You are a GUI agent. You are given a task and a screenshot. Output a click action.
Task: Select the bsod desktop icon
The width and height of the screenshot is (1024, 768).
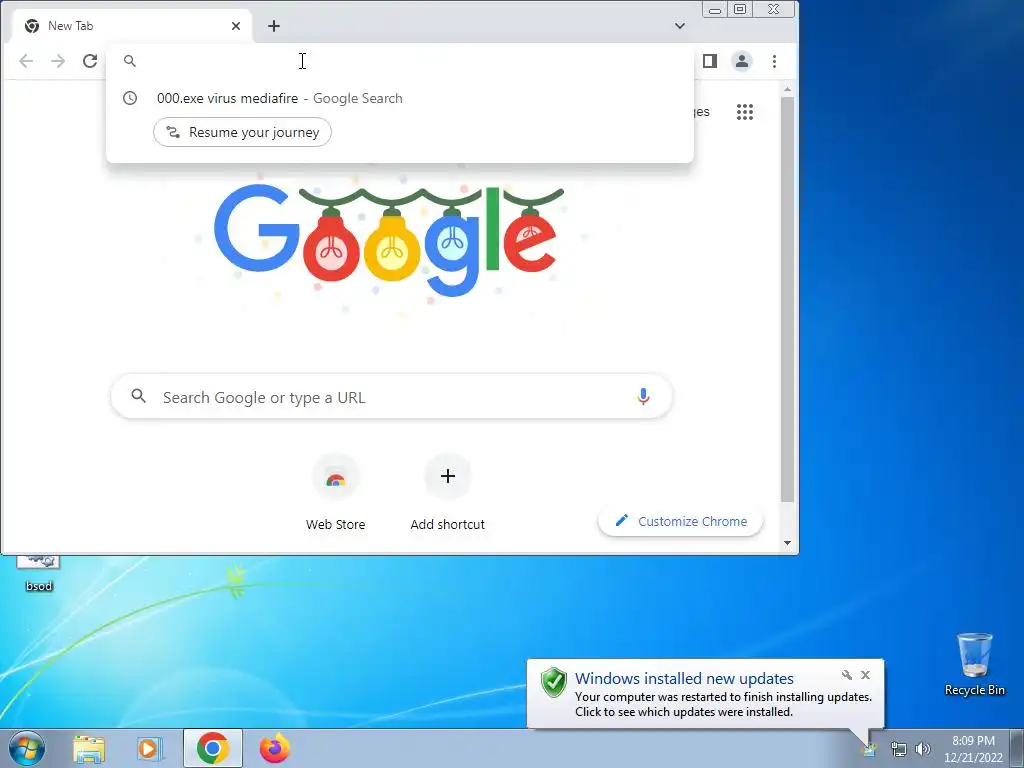[x=39, y=573]
